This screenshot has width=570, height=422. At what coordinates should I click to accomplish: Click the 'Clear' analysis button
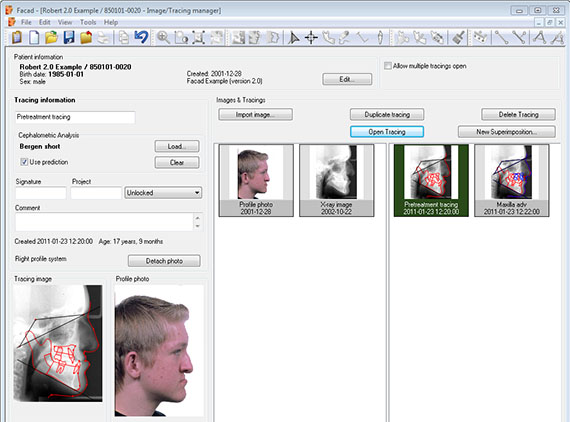[177, 162]
